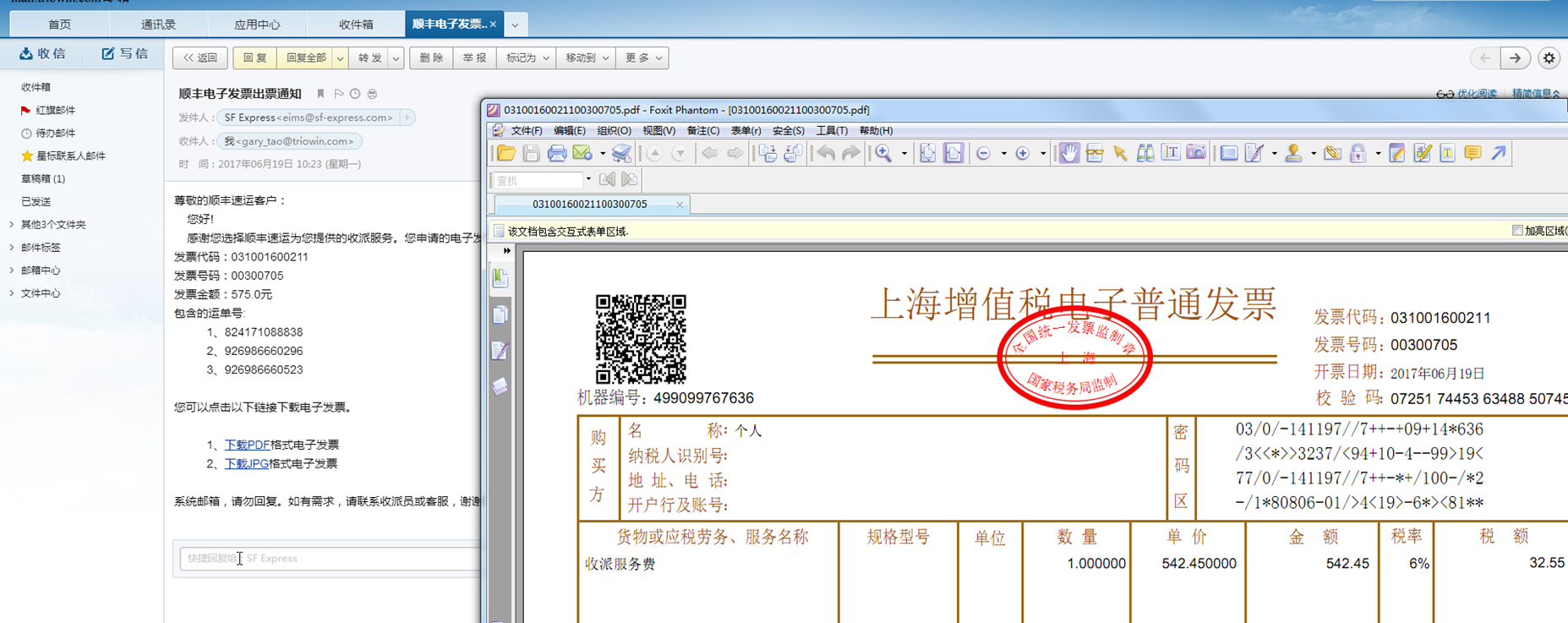Open the 标记为 dropdown

527,58
